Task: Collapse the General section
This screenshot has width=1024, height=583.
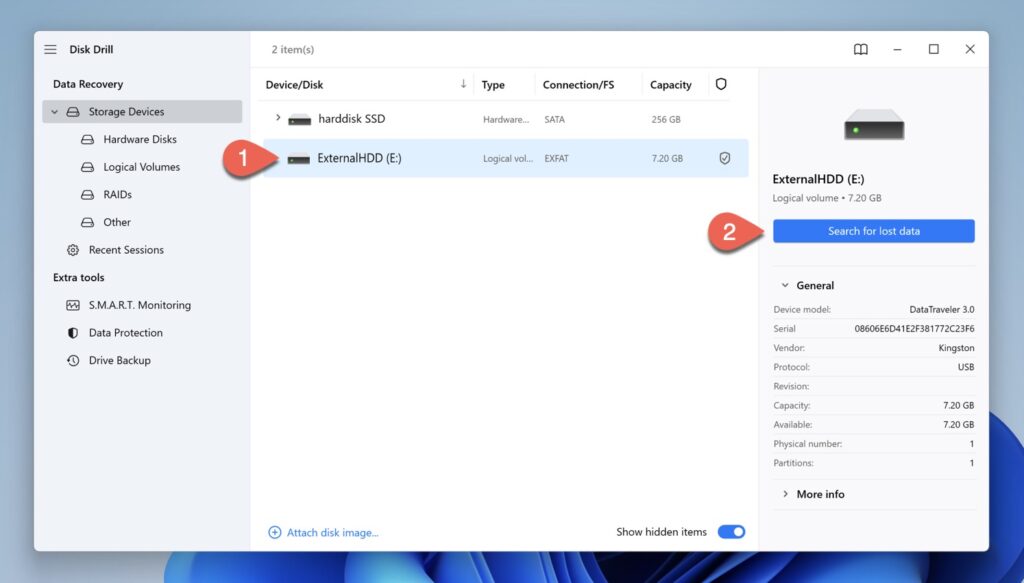Action: click(783, 285)
